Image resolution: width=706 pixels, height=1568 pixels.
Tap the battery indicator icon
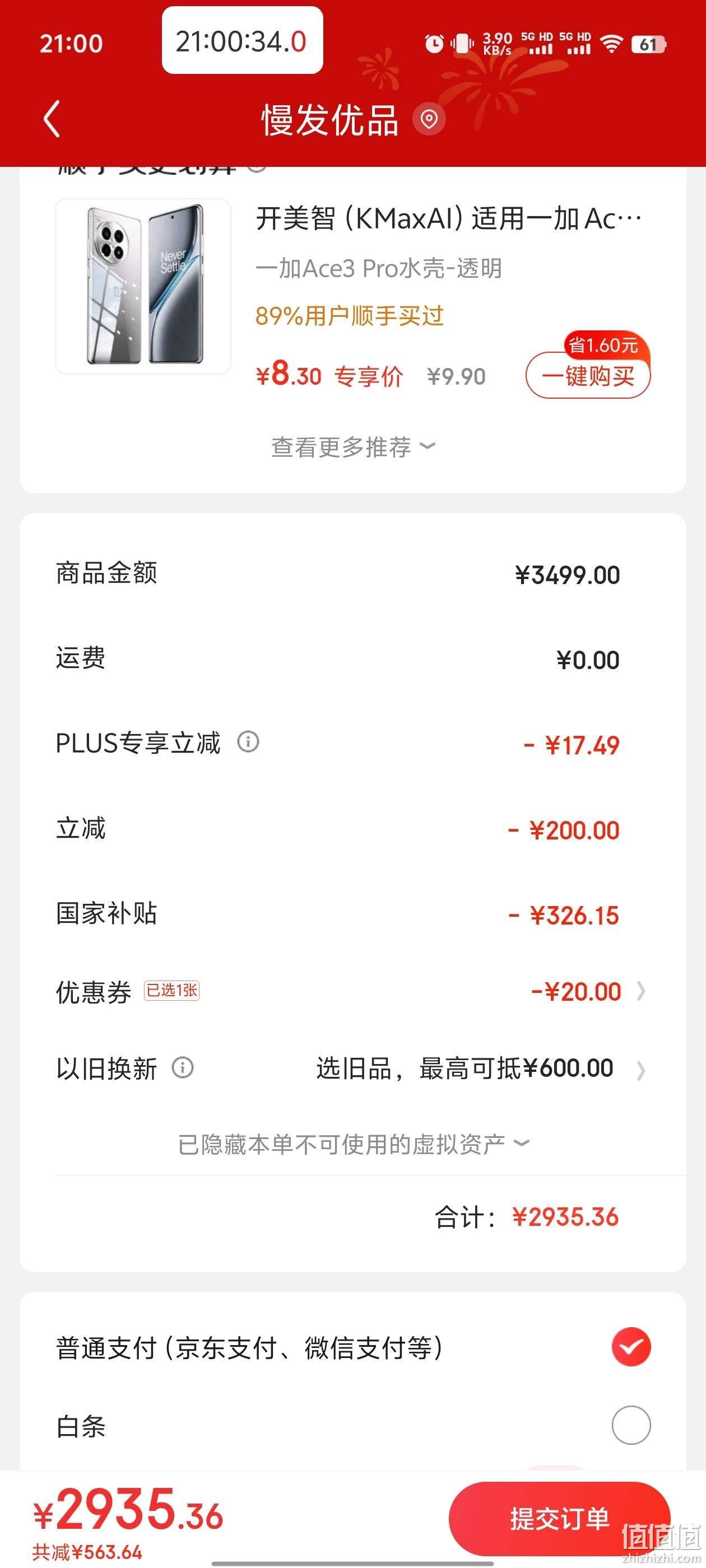[x=649, y=44]
